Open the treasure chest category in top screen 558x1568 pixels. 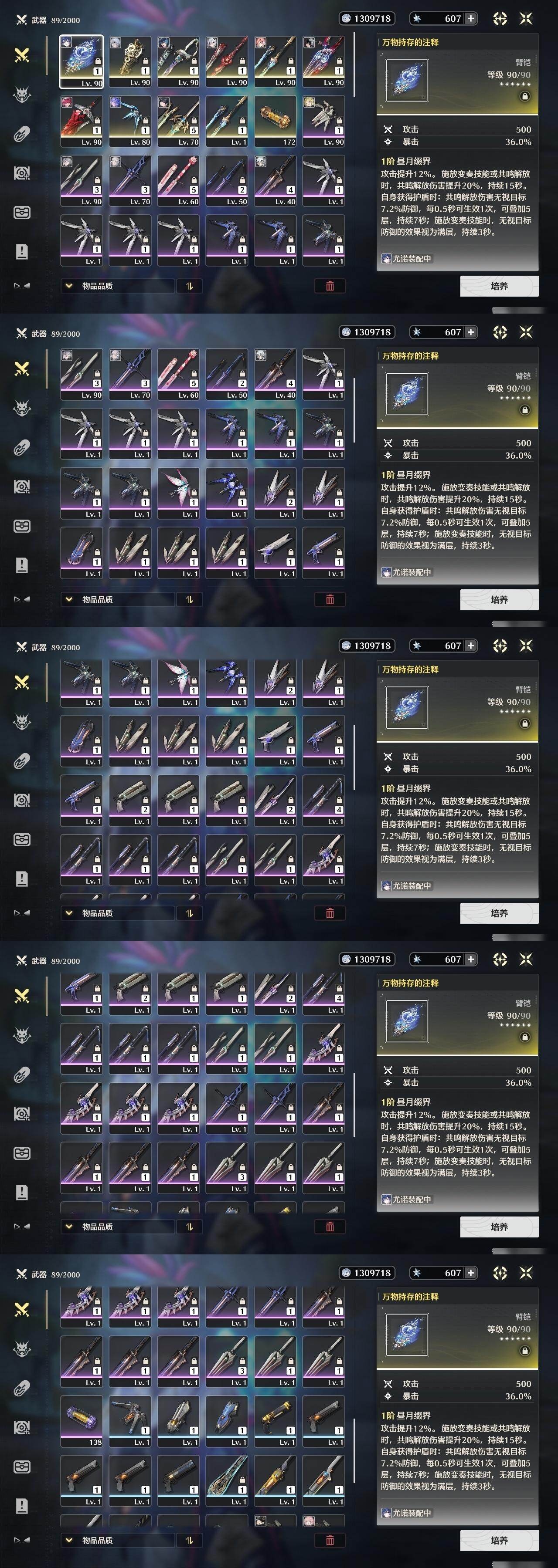click(x=22, y=213)
